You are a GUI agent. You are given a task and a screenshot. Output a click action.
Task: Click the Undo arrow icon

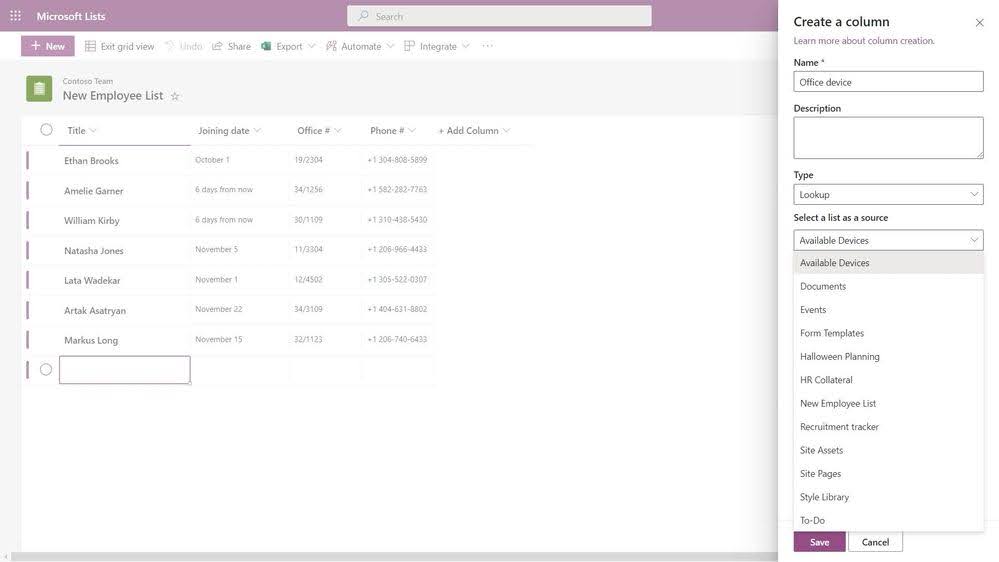(169, 46)
